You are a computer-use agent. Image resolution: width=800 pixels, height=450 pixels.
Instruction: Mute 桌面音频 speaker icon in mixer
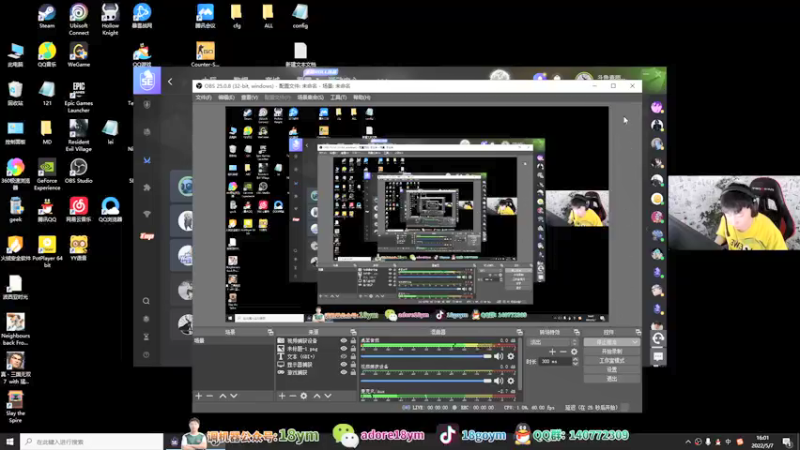(498, 356)
